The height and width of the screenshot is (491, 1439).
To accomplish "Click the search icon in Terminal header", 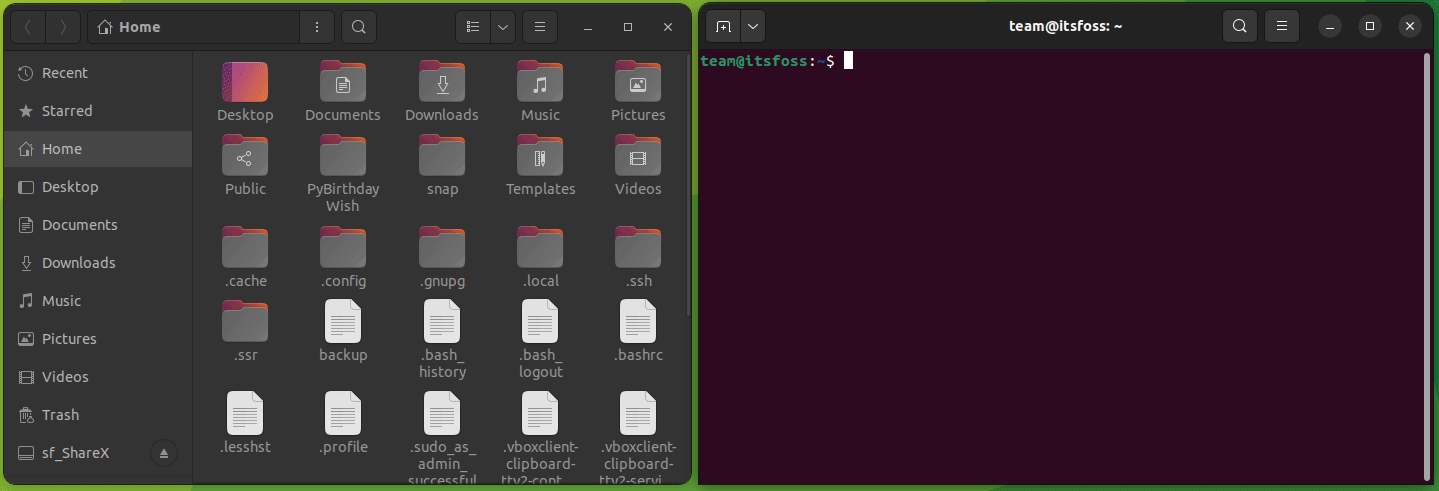I will point(1239,26).
